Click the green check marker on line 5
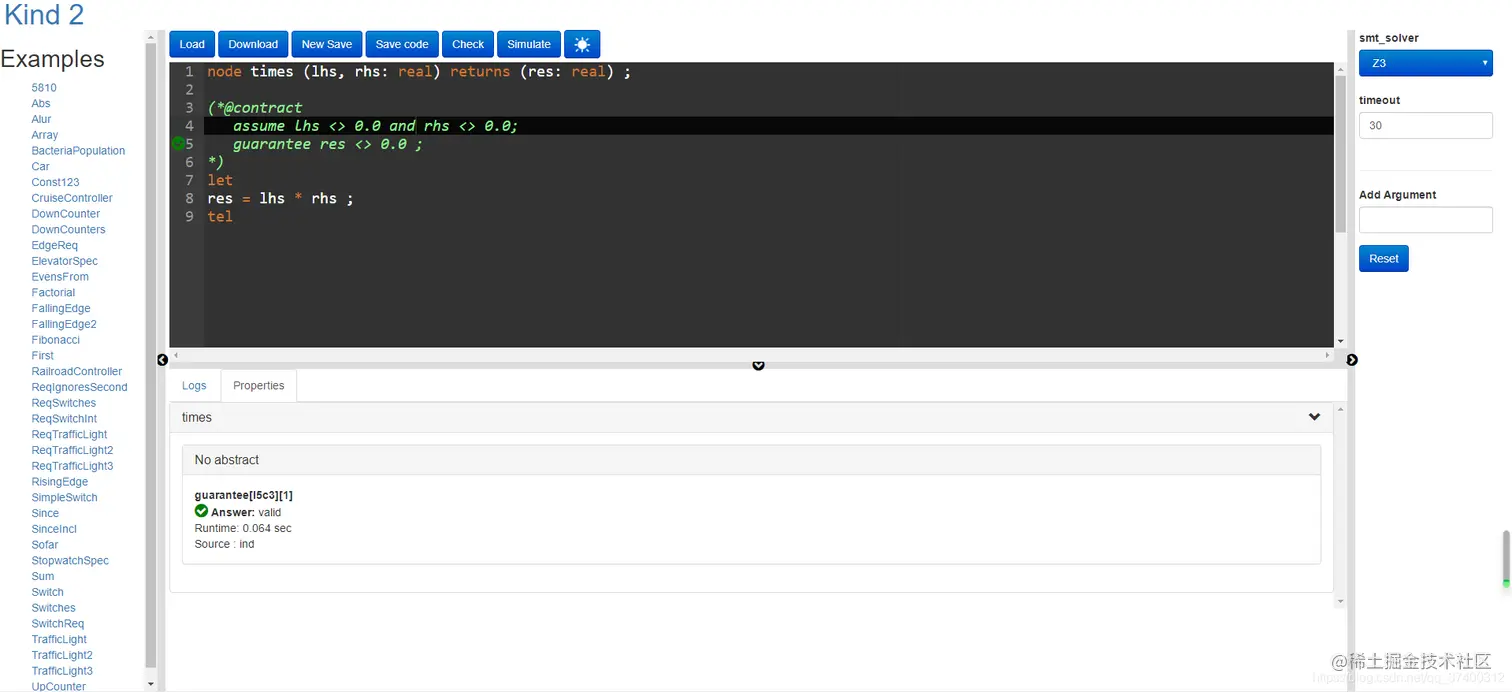1512x692 pixels. (178, 144)
